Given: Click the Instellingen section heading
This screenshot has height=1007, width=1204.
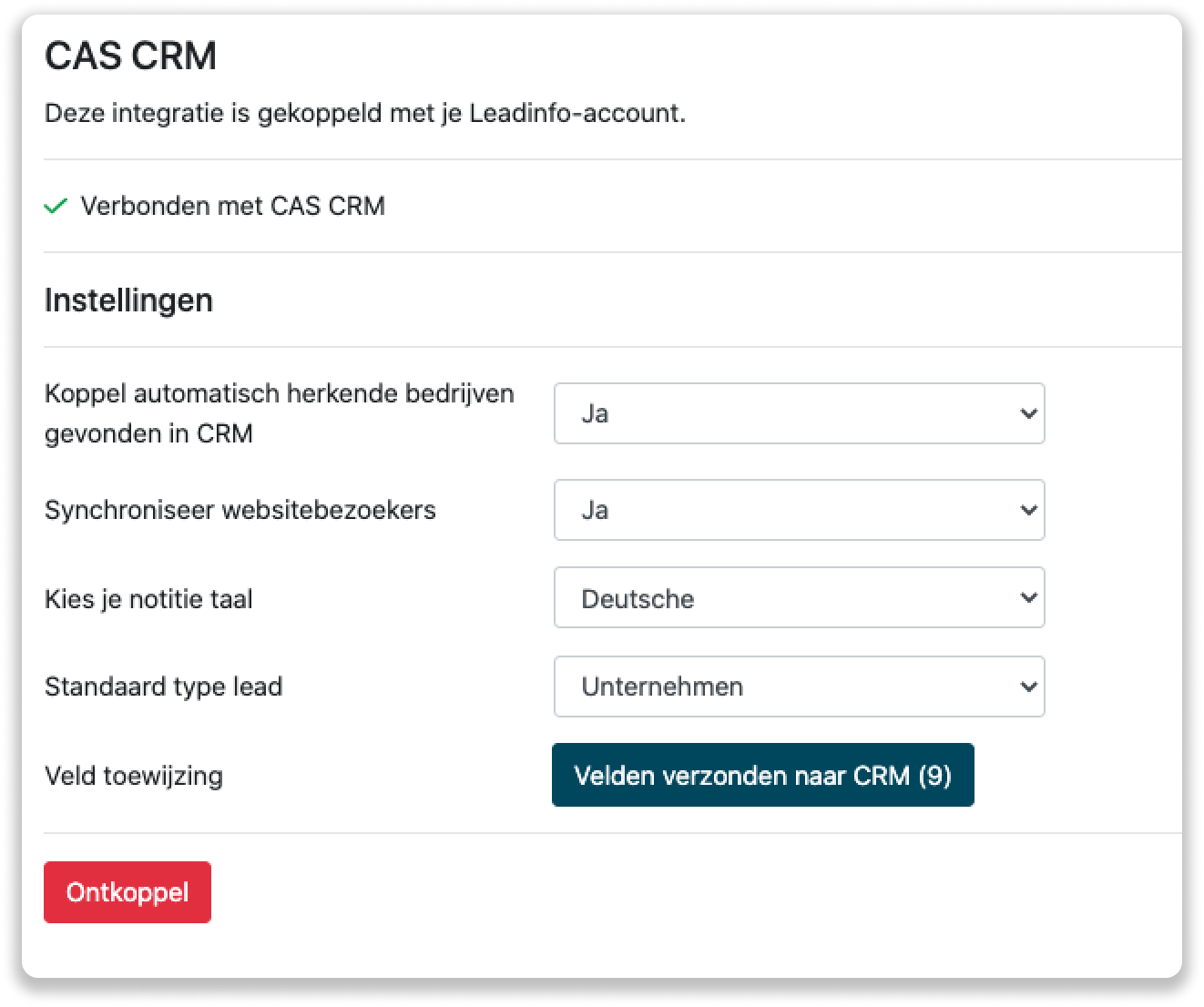Looking at the screenshot, I should click(x=128, y=300).
